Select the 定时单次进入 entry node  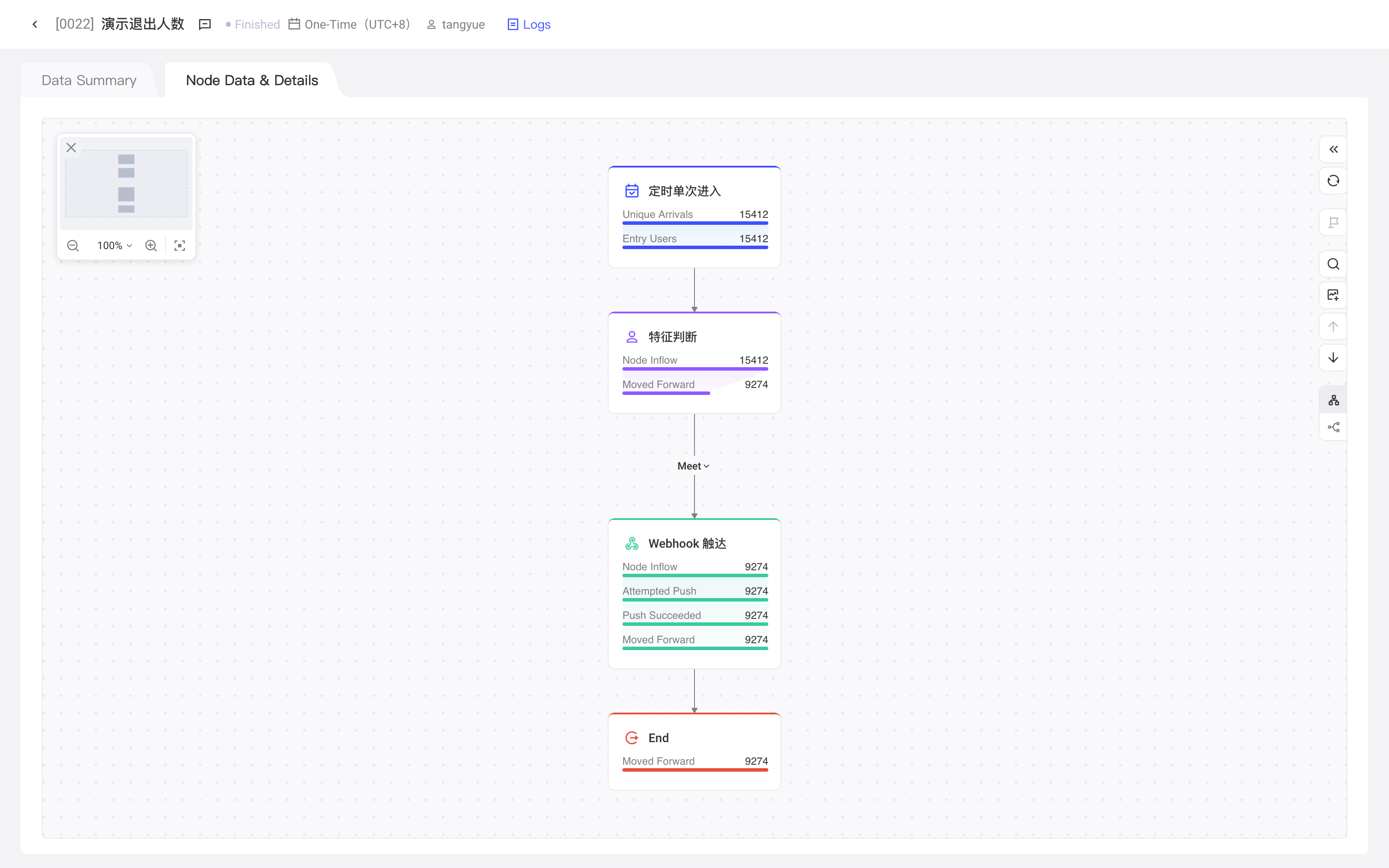[694, 217]
